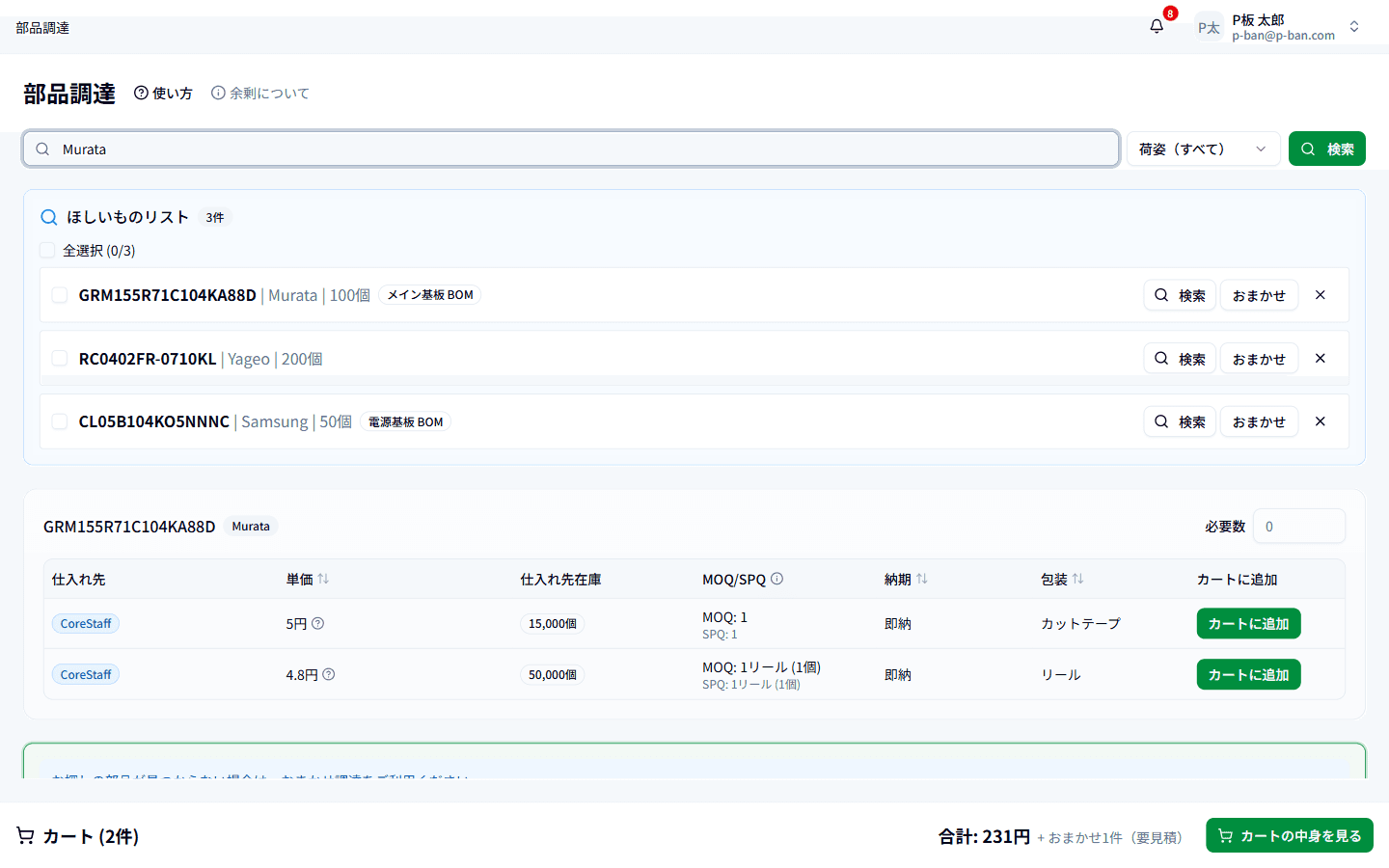Open the notification bell with badge

tap(1157, 27)
